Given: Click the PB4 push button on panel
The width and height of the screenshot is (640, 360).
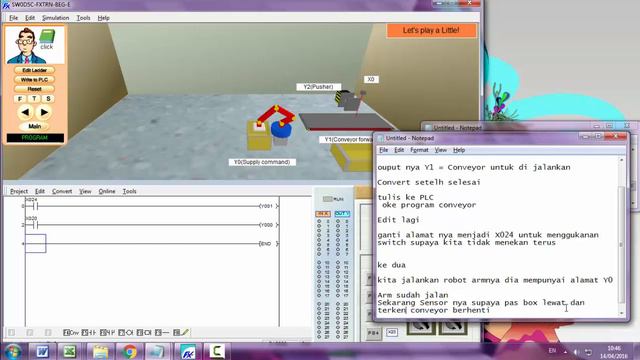Looking at the screenshot, I should coord(373,333).
